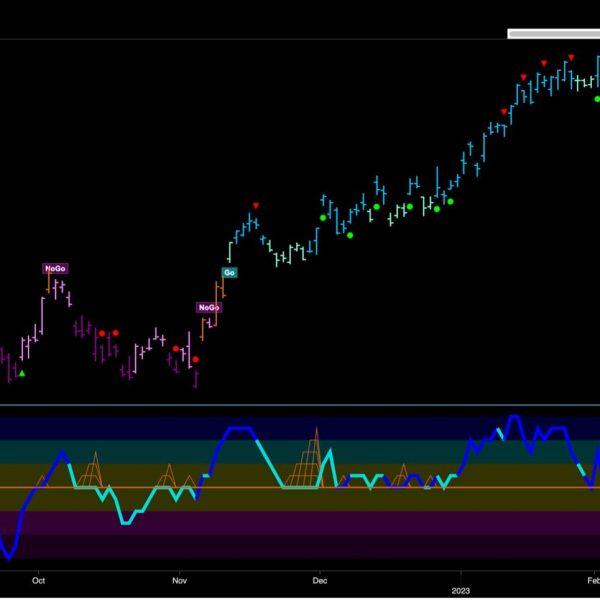Select the NoGo label above the October peak
This screenshot has width=600, height=600.
pyautogui.click(x=54, y=268)
